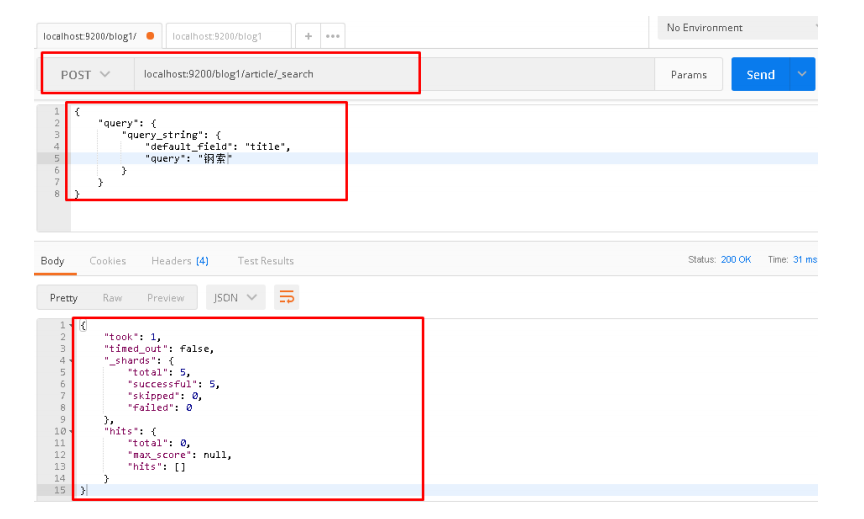
Task: Open tab options ellipsis menu
Action: click(332, 36)
